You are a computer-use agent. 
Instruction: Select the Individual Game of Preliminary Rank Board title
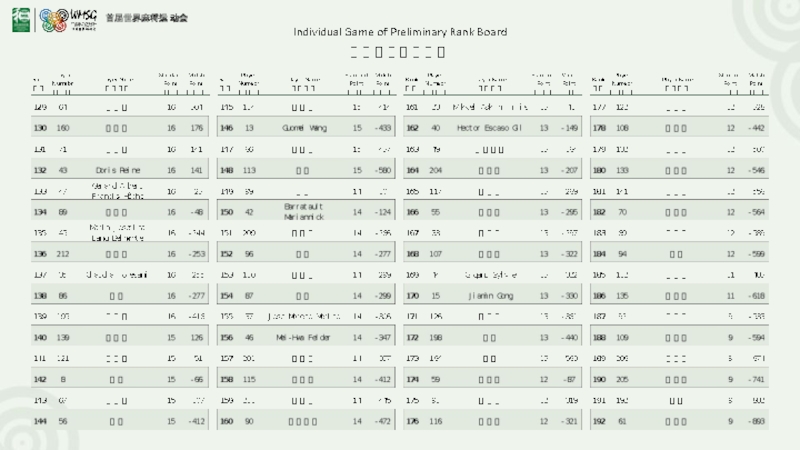click(x=400, y=32)
